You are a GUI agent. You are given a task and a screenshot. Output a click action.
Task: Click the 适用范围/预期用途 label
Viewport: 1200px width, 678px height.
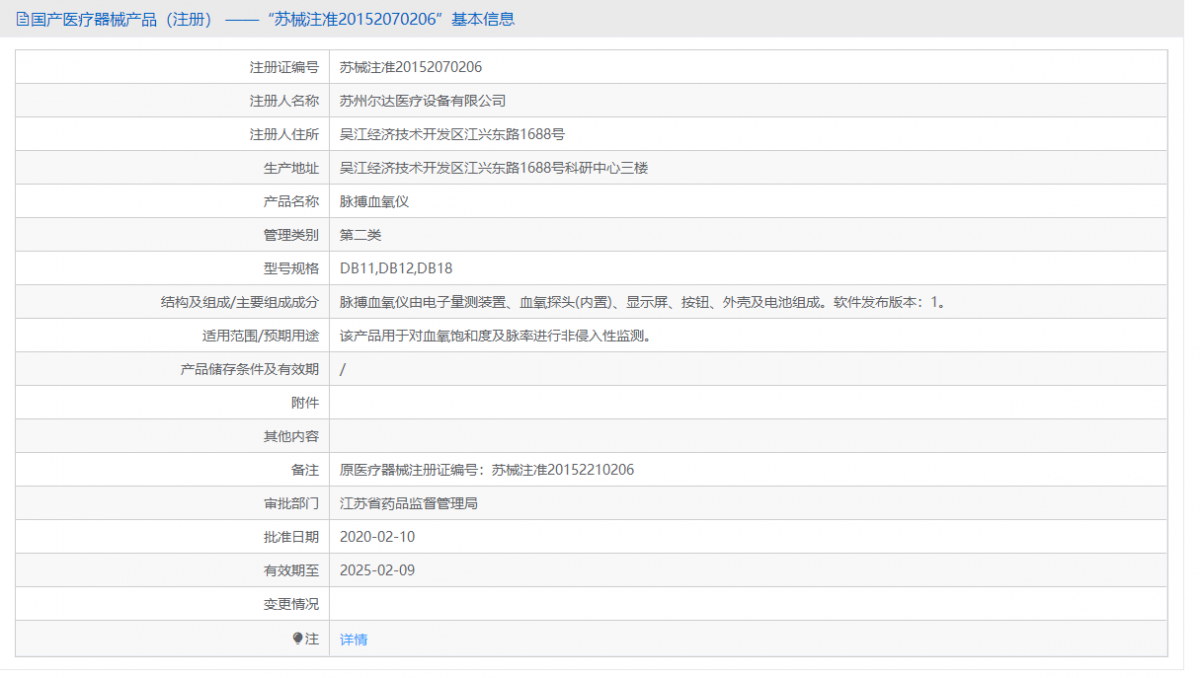260,336
